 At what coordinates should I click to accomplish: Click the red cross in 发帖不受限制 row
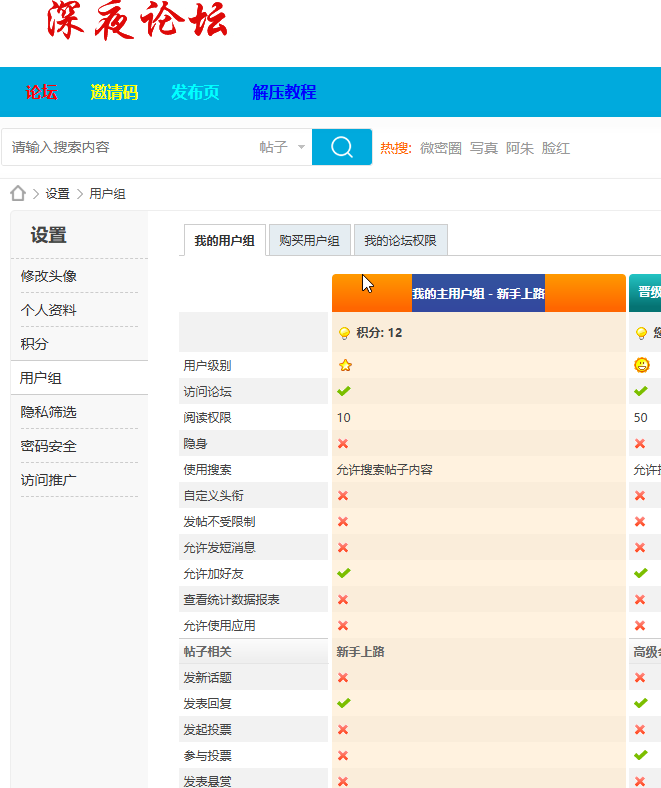click(x=343, y=522)
